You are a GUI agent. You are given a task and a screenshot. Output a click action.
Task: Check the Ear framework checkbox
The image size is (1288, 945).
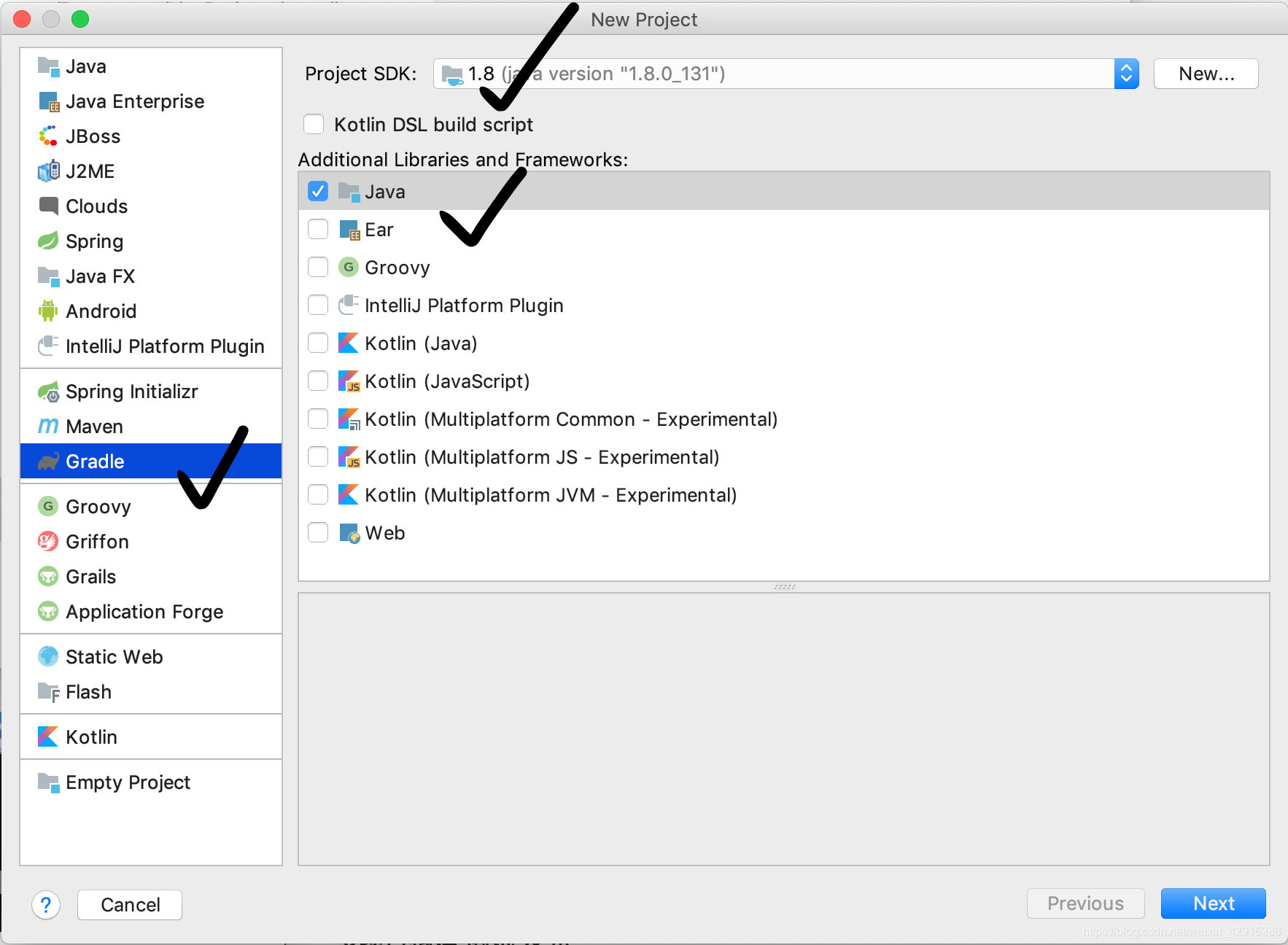(318, 230)
